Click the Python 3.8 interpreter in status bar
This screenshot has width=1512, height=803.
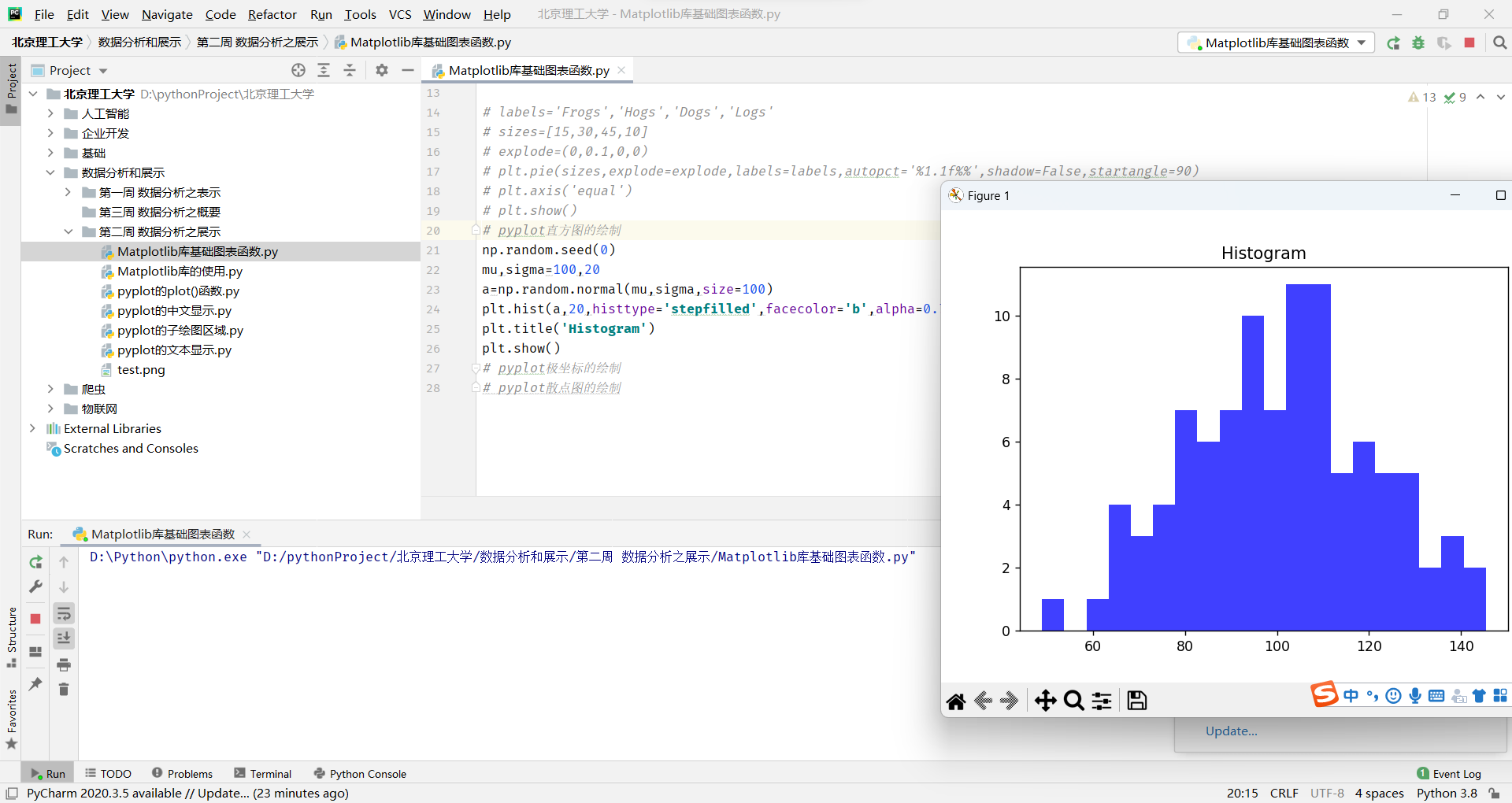click(x=1447, y=794)
